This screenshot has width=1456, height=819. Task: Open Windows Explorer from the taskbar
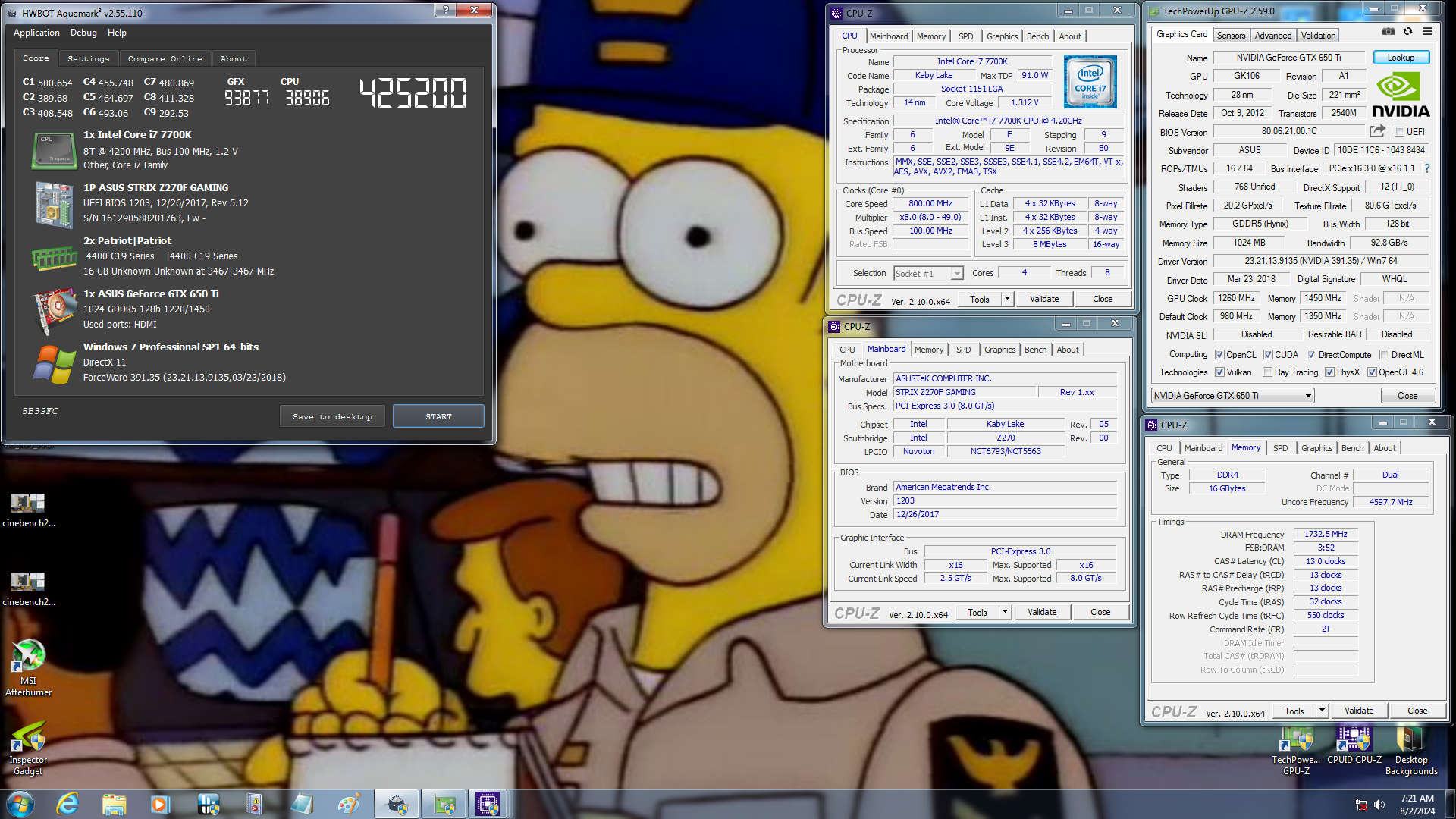tap(115, 804)
